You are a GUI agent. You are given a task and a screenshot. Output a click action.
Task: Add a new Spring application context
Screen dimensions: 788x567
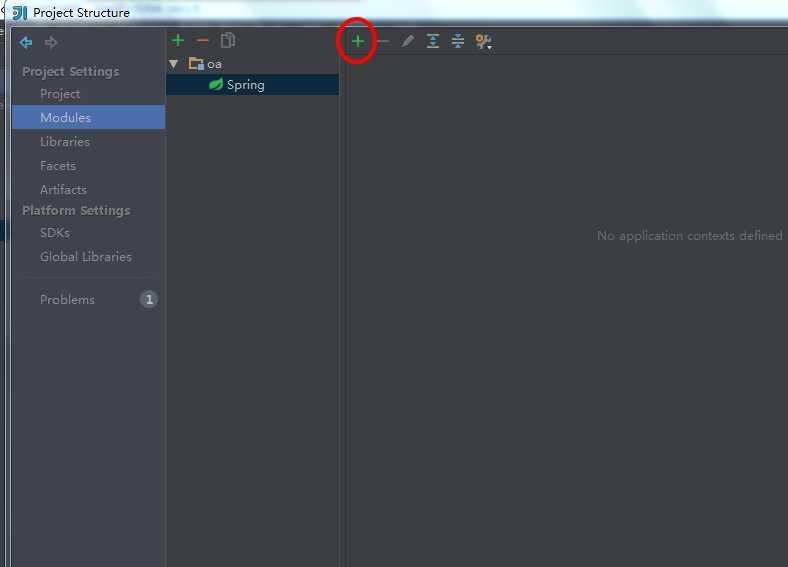pyautogui.click(x=357, y=41)
